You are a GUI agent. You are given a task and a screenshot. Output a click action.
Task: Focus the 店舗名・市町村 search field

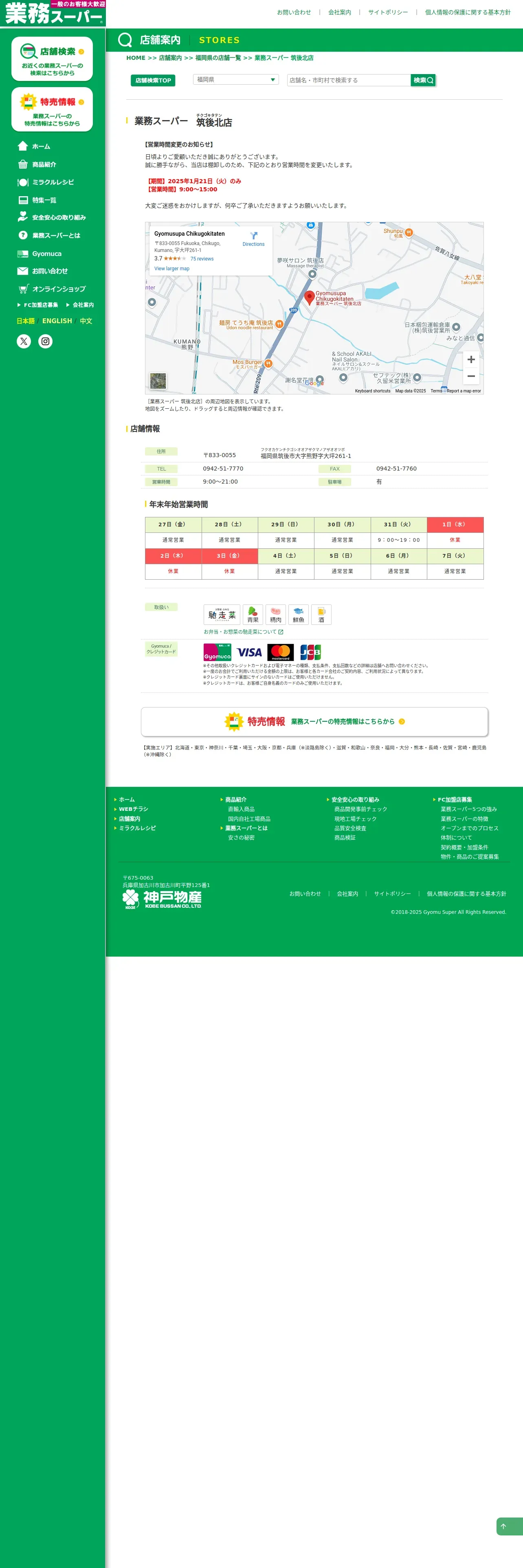[349, 80]
